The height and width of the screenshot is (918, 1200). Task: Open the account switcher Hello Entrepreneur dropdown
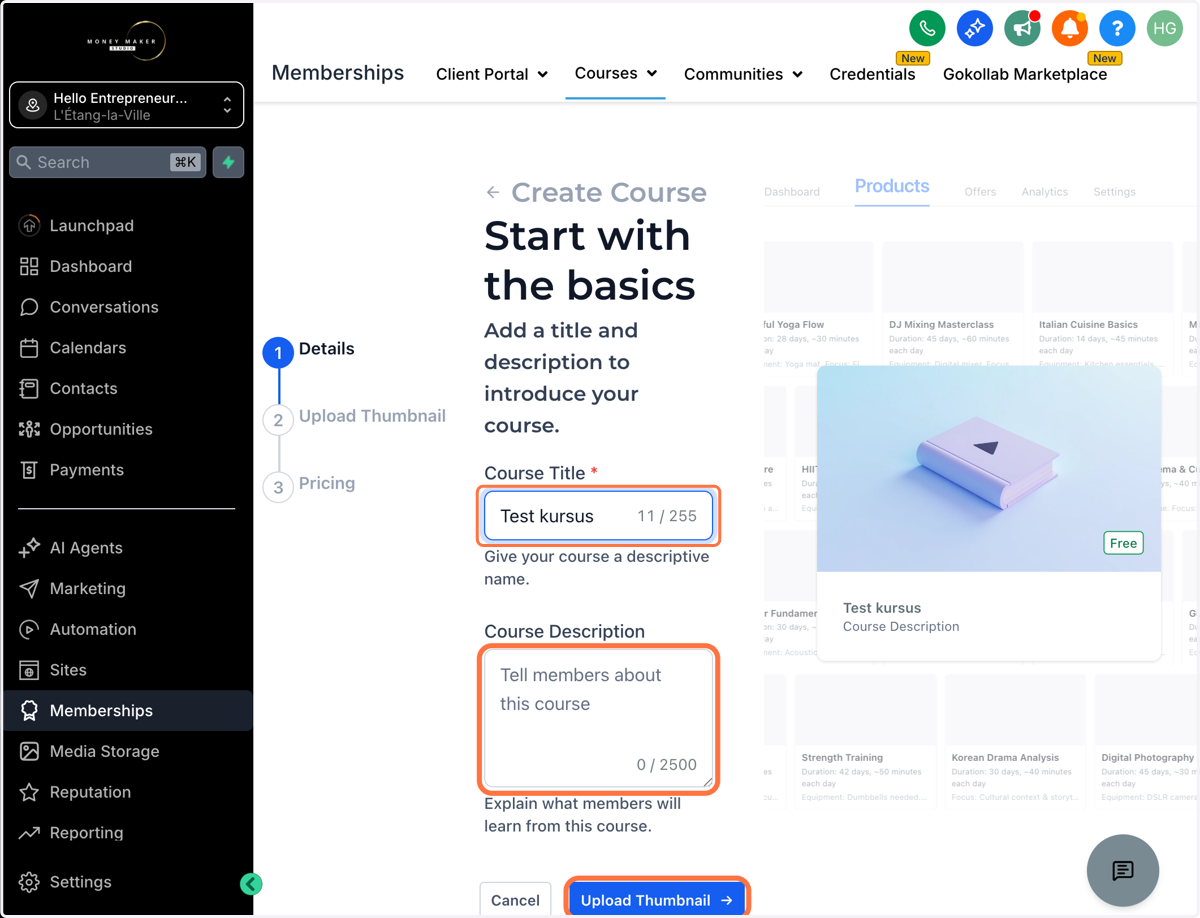tap(126, 105)
